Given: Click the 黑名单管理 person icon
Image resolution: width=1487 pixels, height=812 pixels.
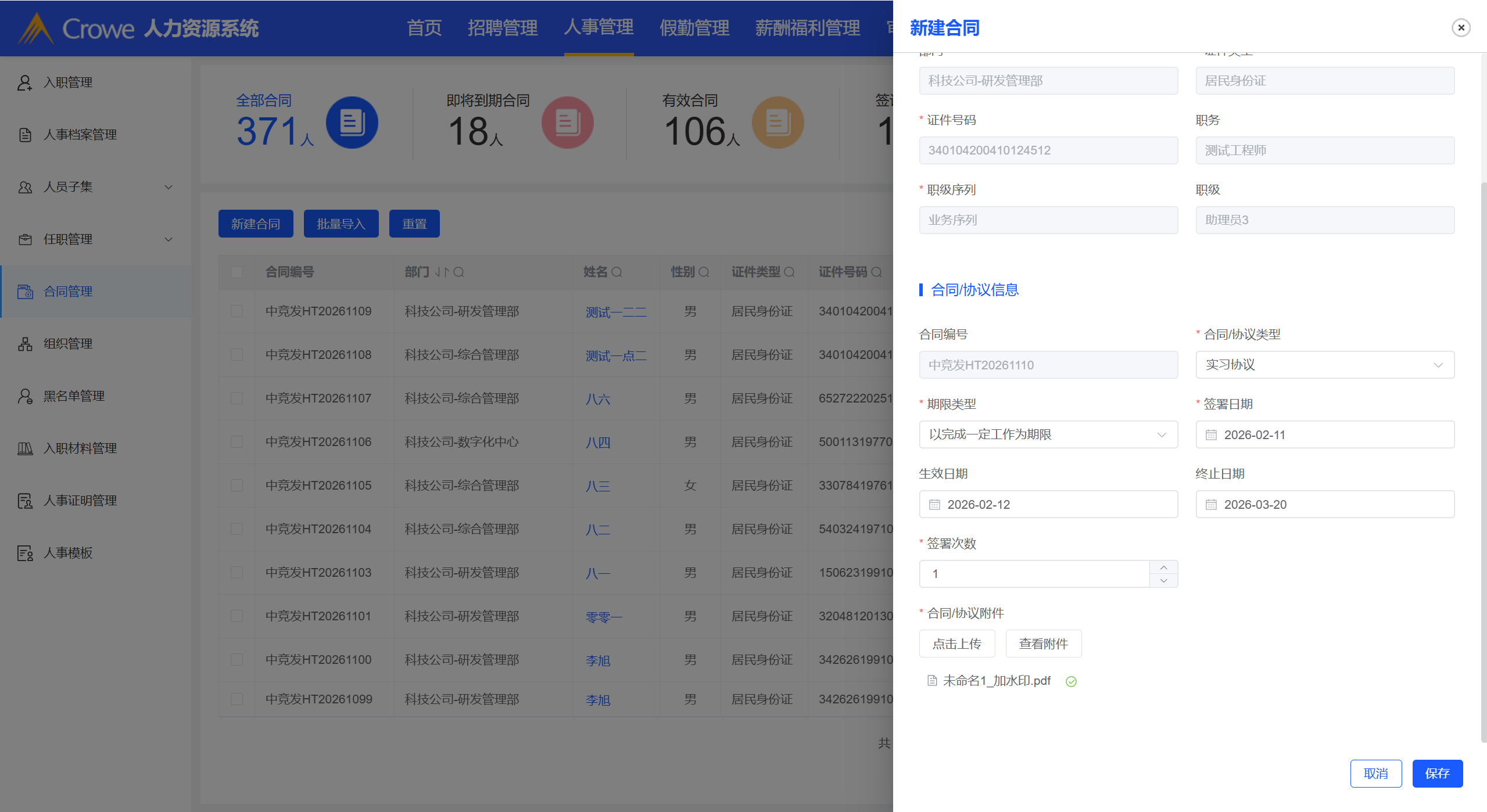Looking at the screenshot, I should coord(25,396).
